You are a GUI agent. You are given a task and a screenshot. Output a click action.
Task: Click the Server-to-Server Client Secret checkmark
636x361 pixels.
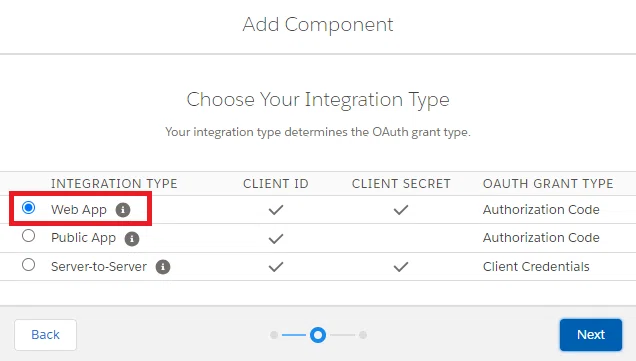point(401,266)
